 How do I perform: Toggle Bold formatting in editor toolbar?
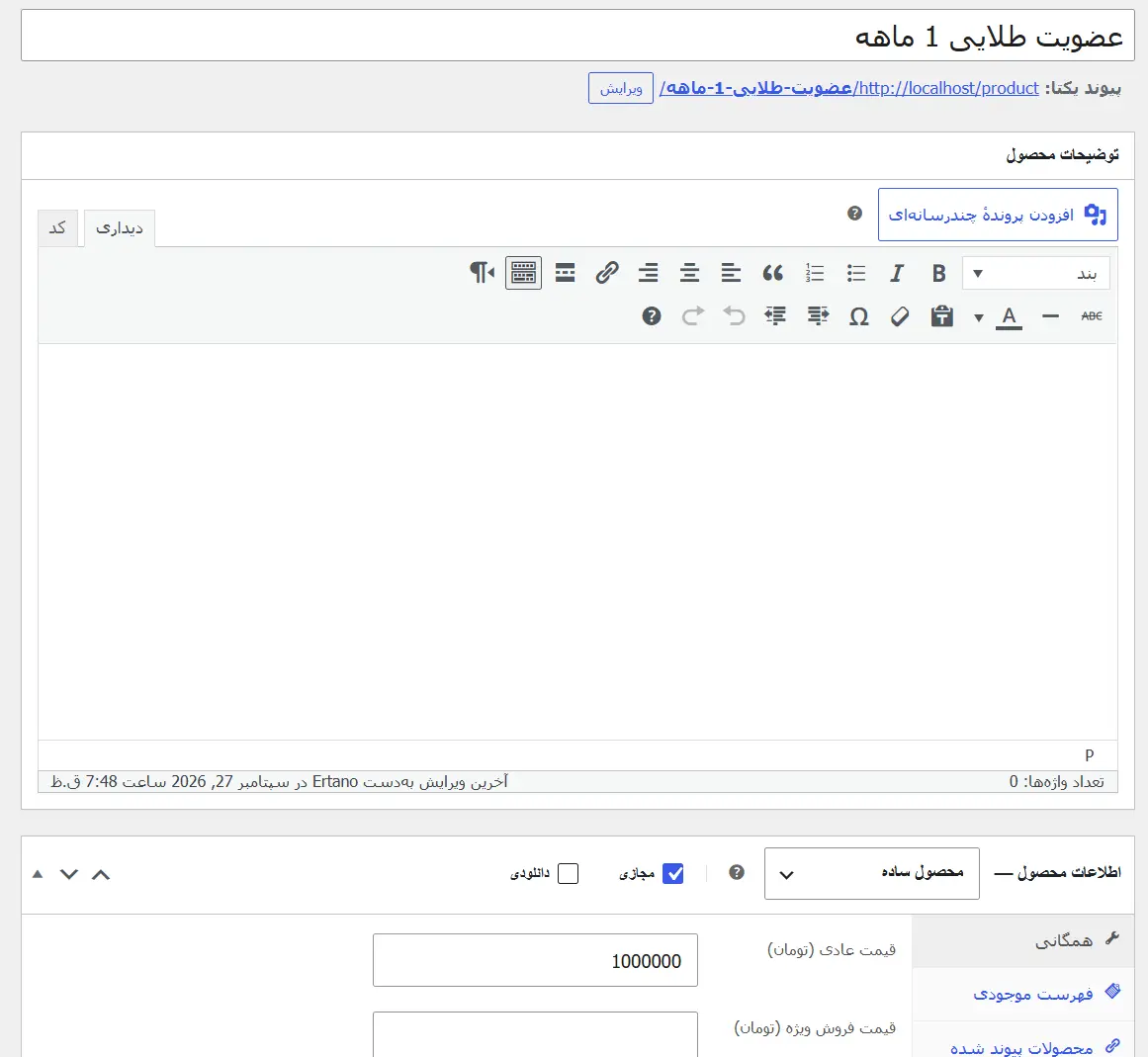coord(938,273)
